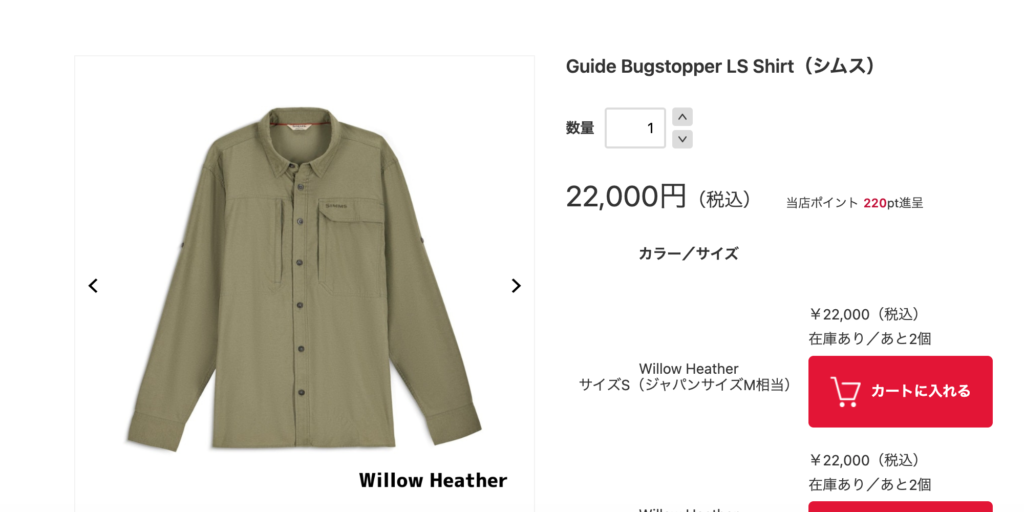Image resolution: width=1024 pixels, height=512 pixels.
Task: Click the red 220pt points text
Action: pyautogui.click(x=874, y=203)
